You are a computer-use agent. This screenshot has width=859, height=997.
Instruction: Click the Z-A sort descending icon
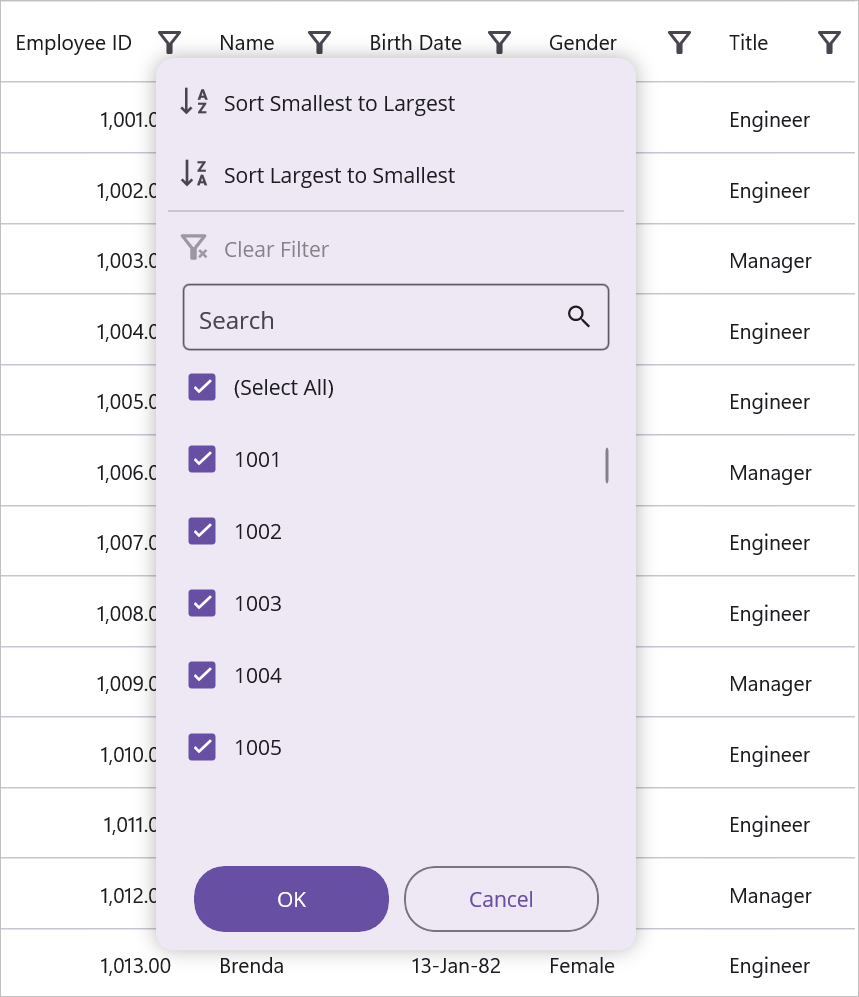pos(196,174)
